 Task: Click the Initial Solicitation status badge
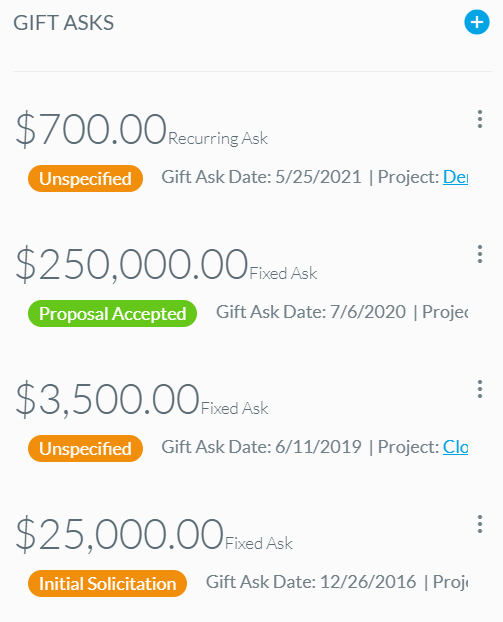[108, 584]
